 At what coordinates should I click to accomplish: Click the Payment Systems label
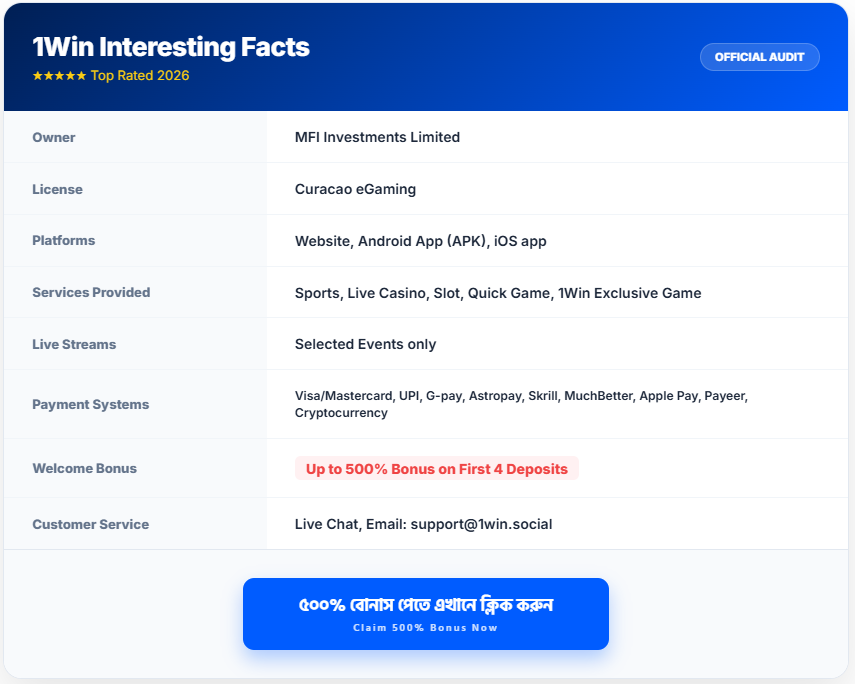(90, 404)
